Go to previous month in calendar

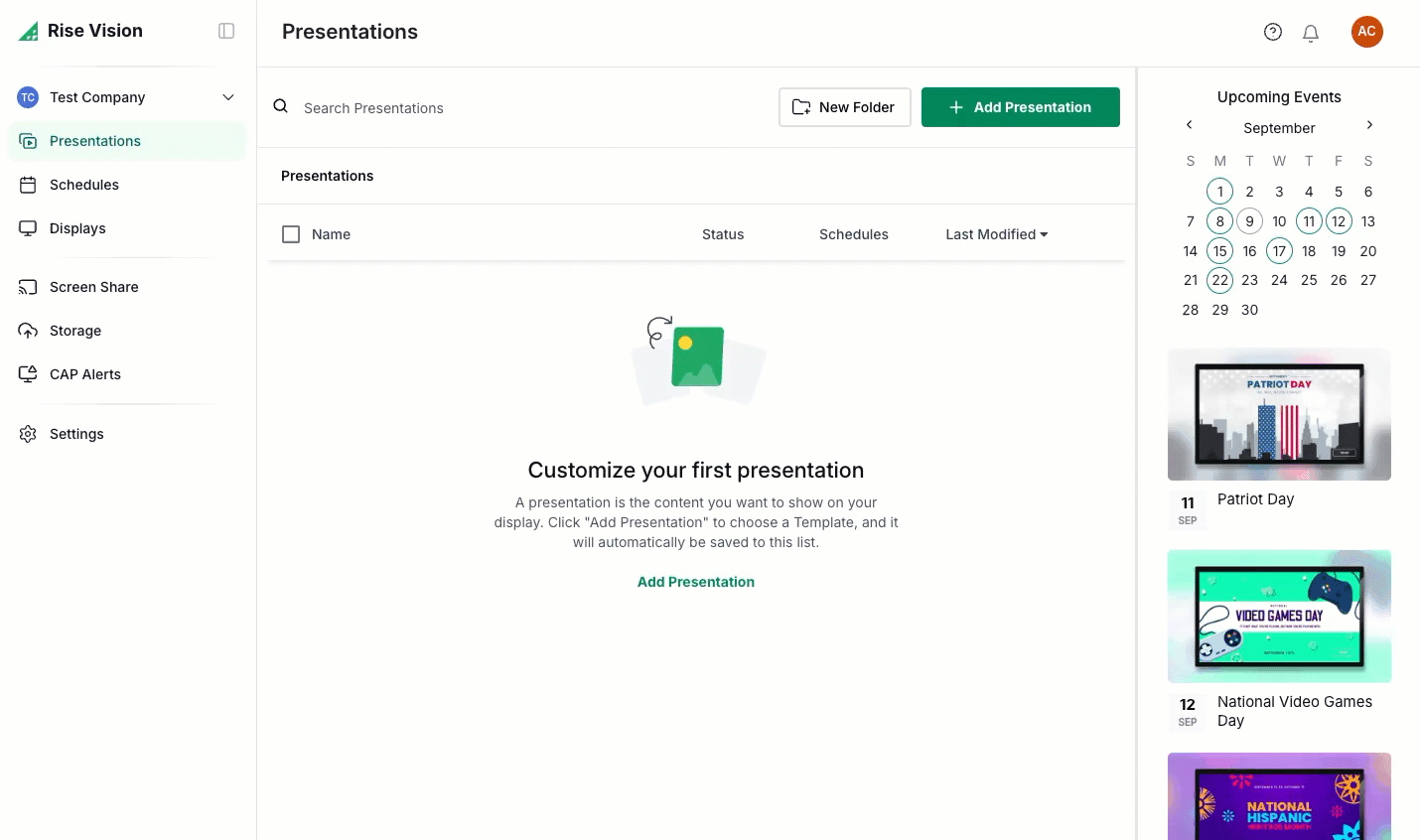(x=1189, y=125)
